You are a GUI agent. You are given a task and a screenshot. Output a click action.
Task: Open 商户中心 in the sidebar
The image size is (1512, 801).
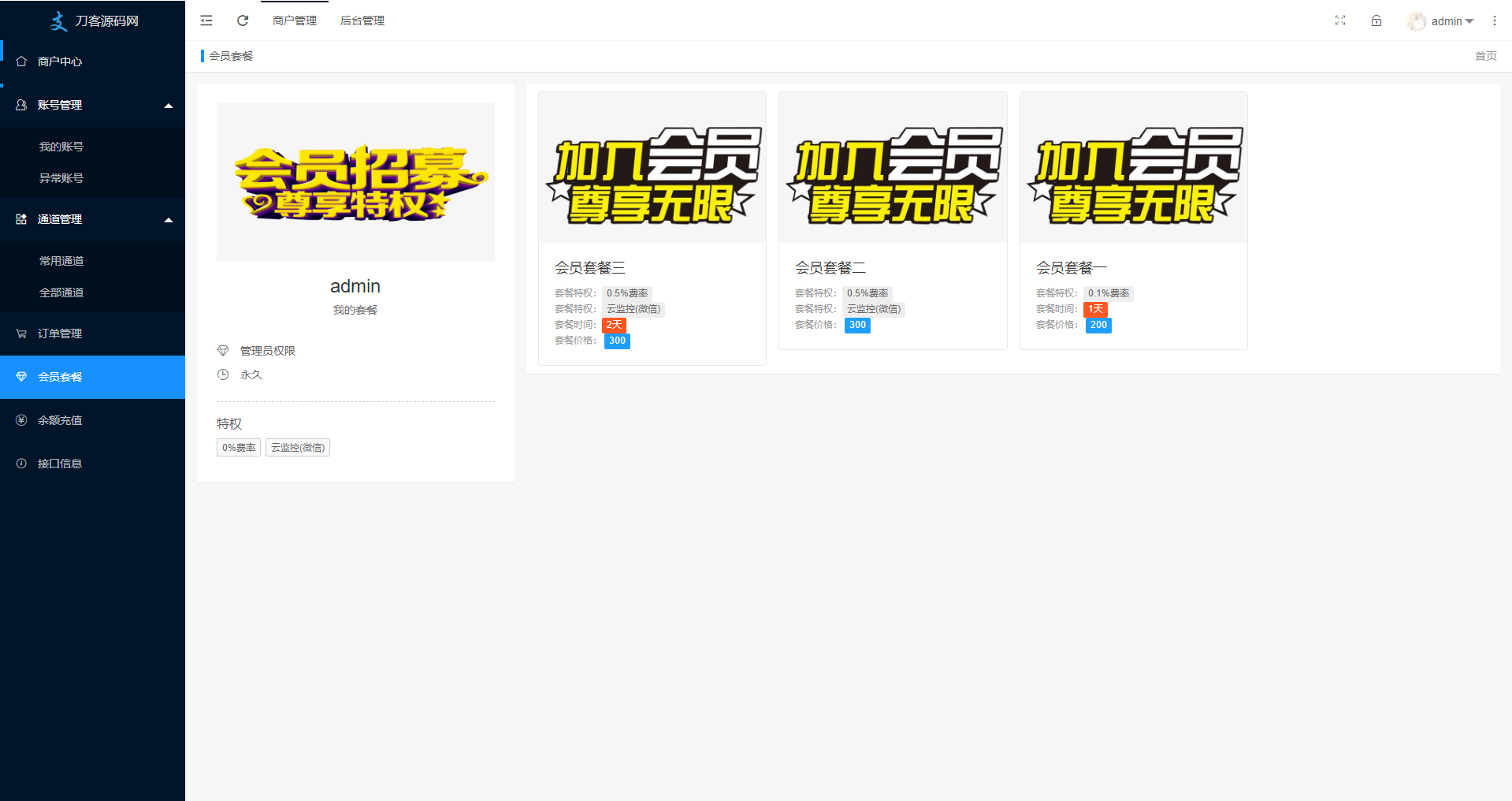click(x=60, y=61)
